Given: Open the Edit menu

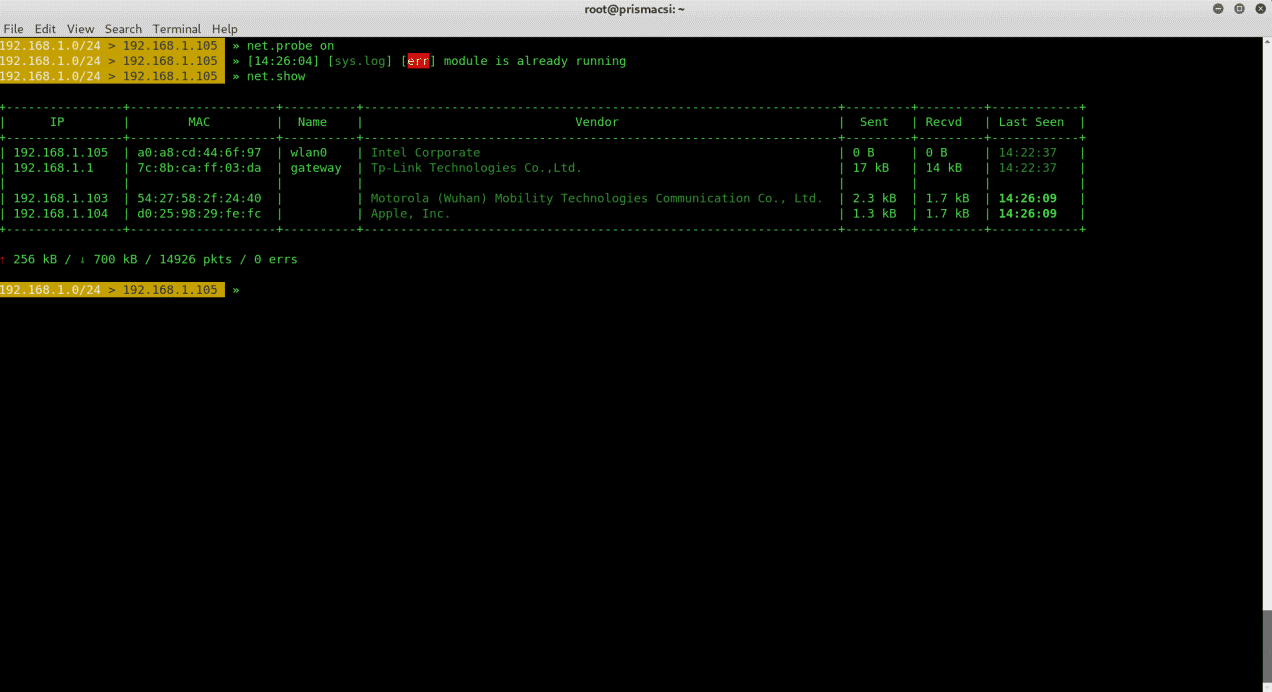Looking at the screenshot, I should 45,28.
